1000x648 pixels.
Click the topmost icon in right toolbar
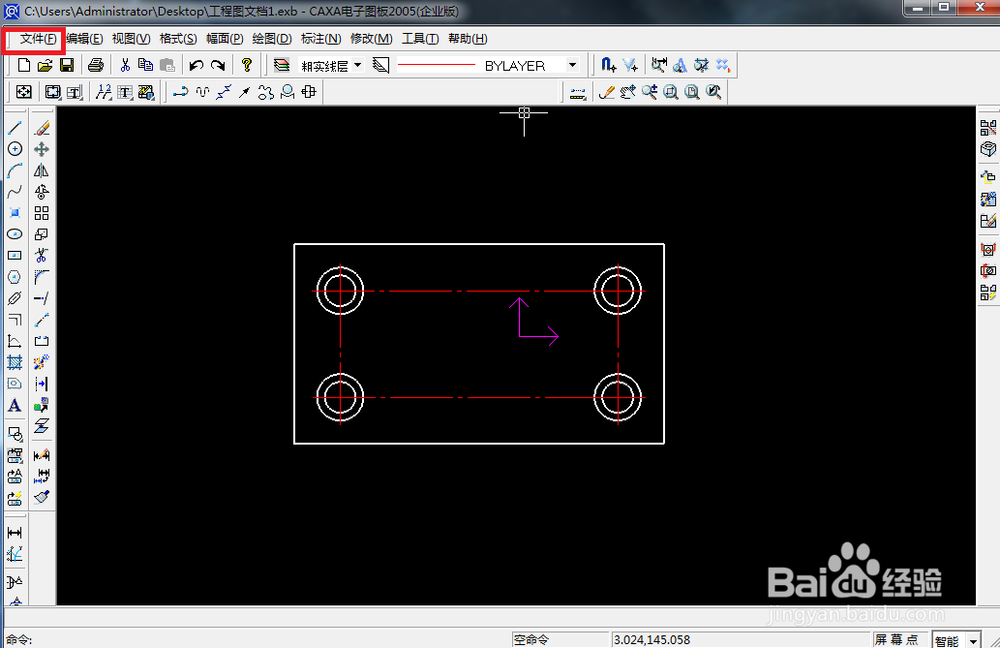988,128
